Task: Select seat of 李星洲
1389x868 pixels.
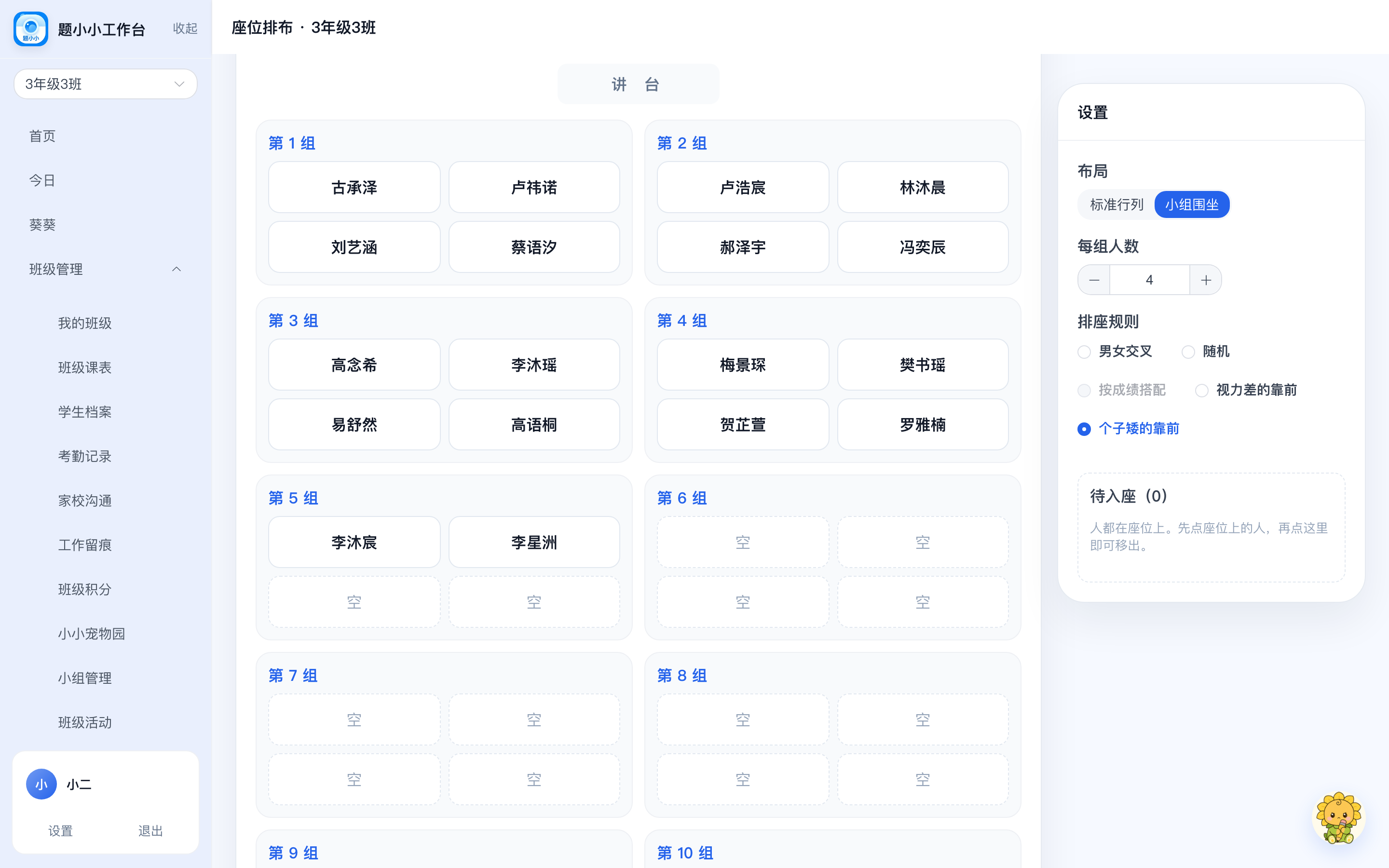Action: pos(534,542)
